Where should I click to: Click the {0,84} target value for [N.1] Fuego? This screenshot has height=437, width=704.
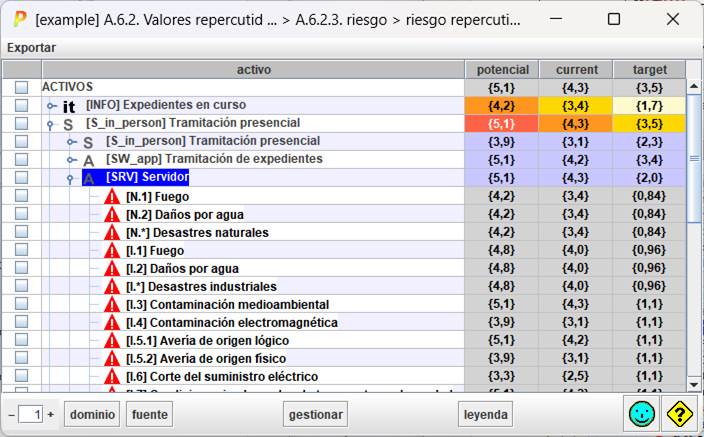coord(650,196)
